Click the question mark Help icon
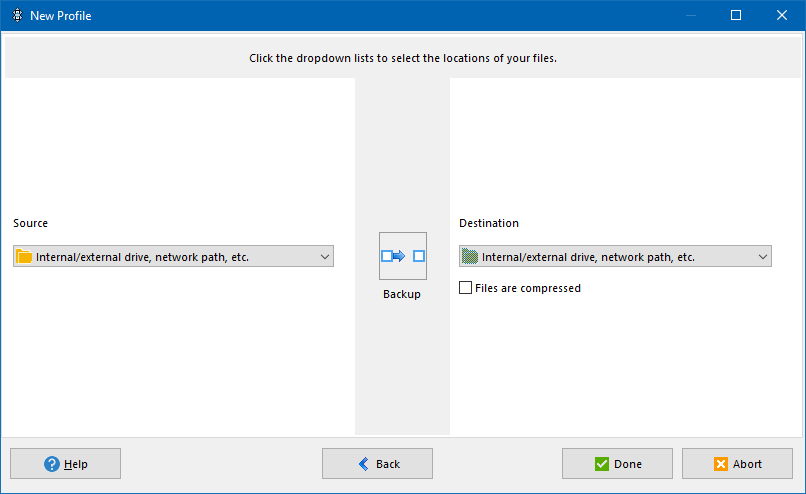 (52, 464)
